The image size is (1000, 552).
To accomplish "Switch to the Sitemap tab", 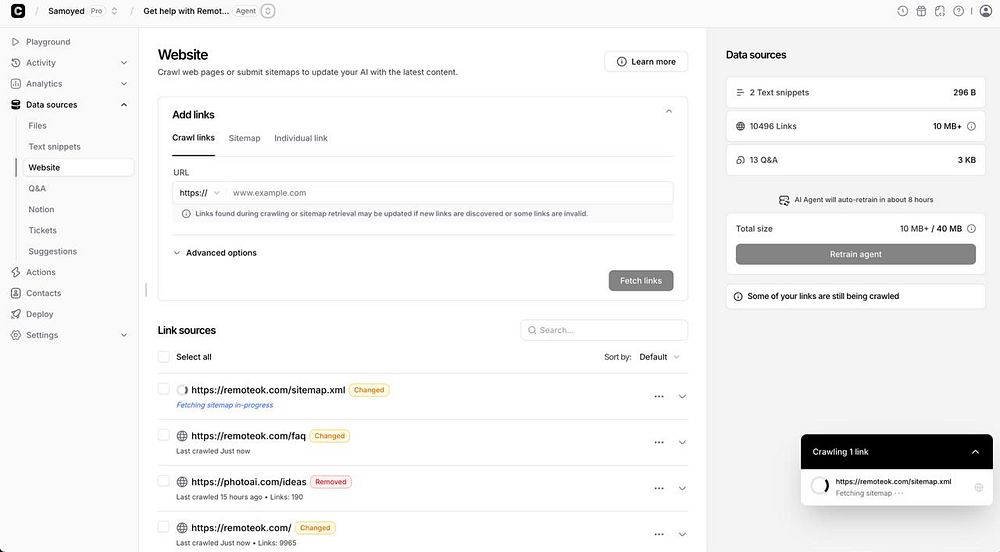I will click(244, 138).
